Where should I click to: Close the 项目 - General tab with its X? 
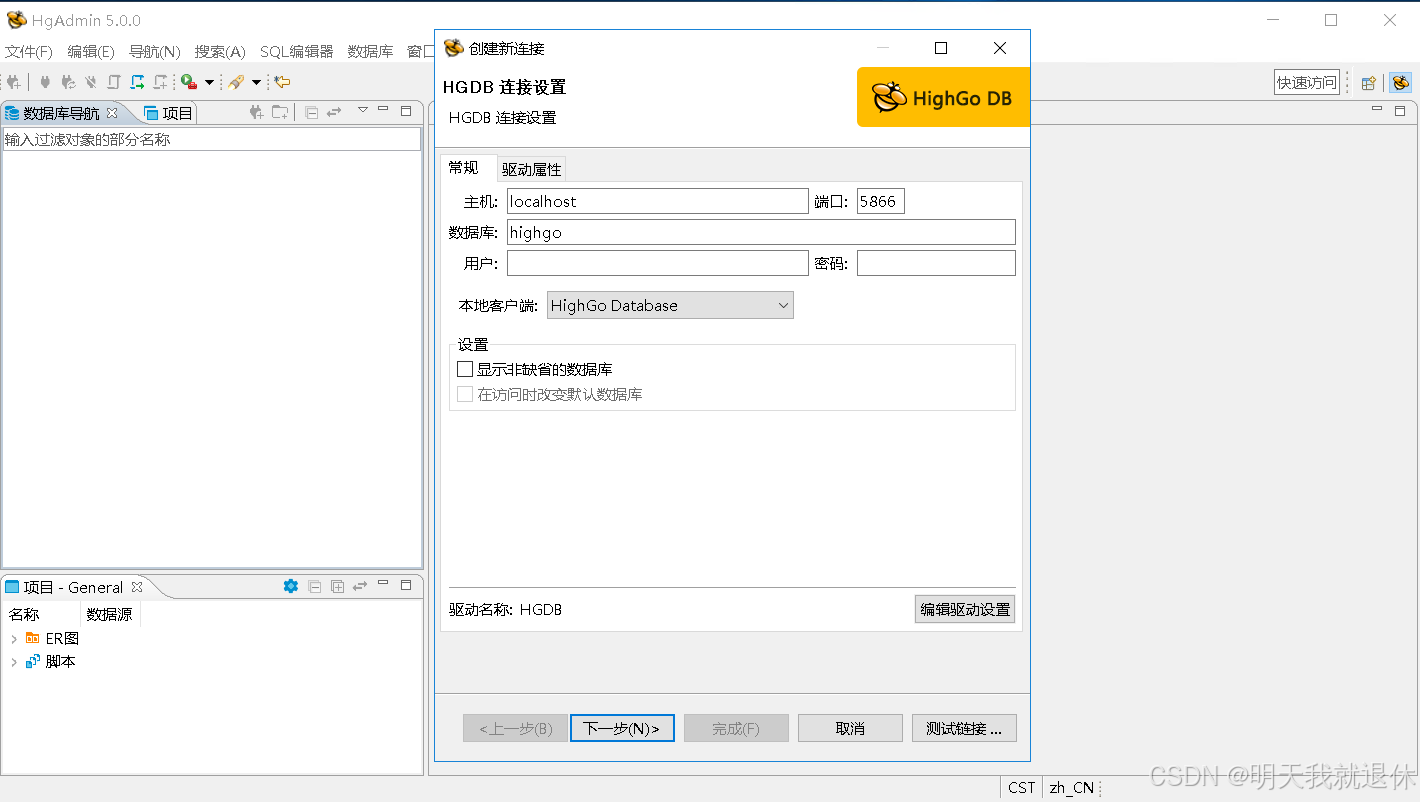[x=137, y=587]
